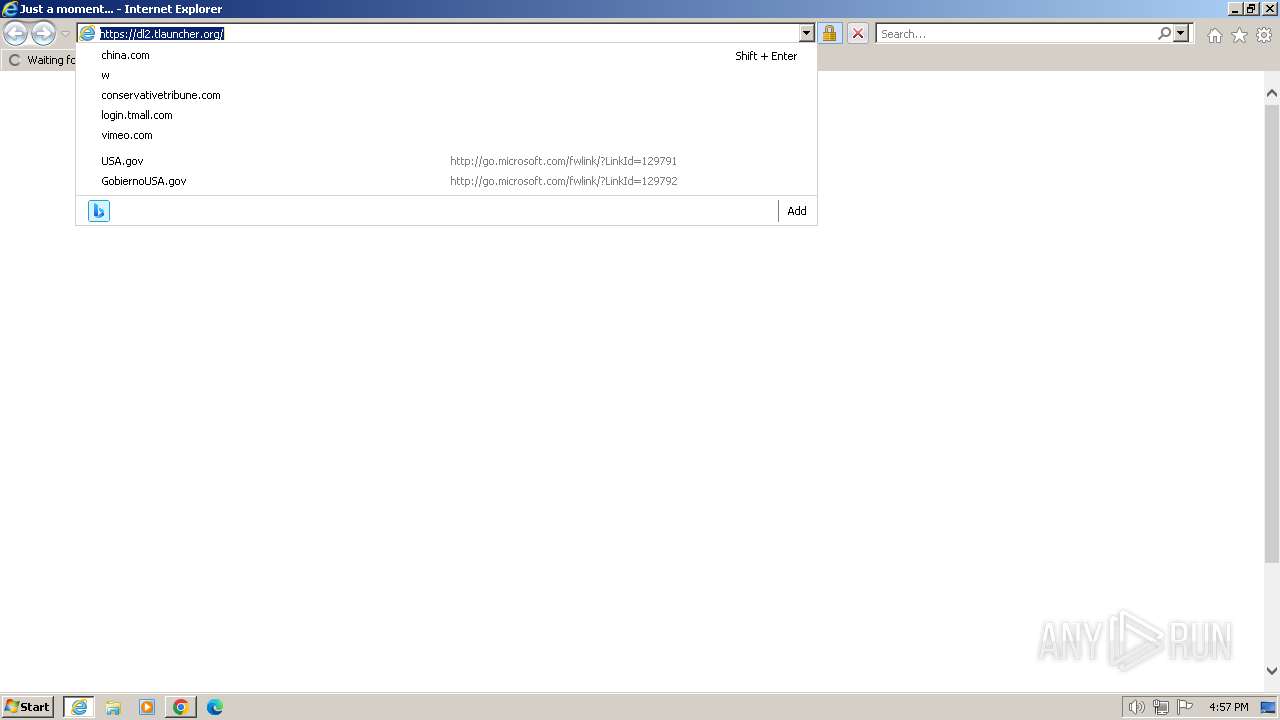Open USA.gov favorite entry
This screenshot has height=720, width=1280.
click(x=446, y=161)
